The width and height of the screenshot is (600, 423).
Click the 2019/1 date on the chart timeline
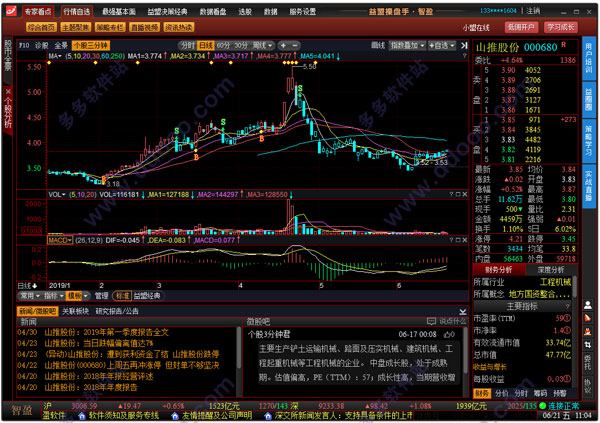[60, 286]
